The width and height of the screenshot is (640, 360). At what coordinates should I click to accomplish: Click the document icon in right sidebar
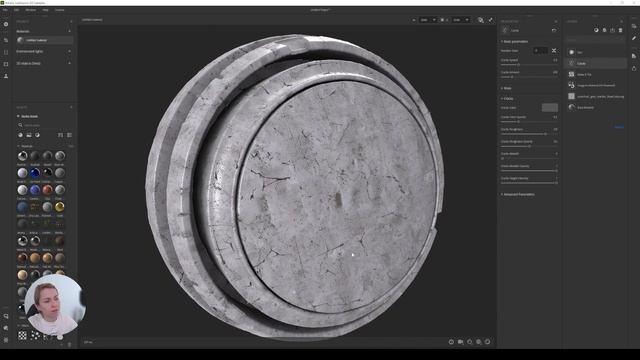click(634, 56)
